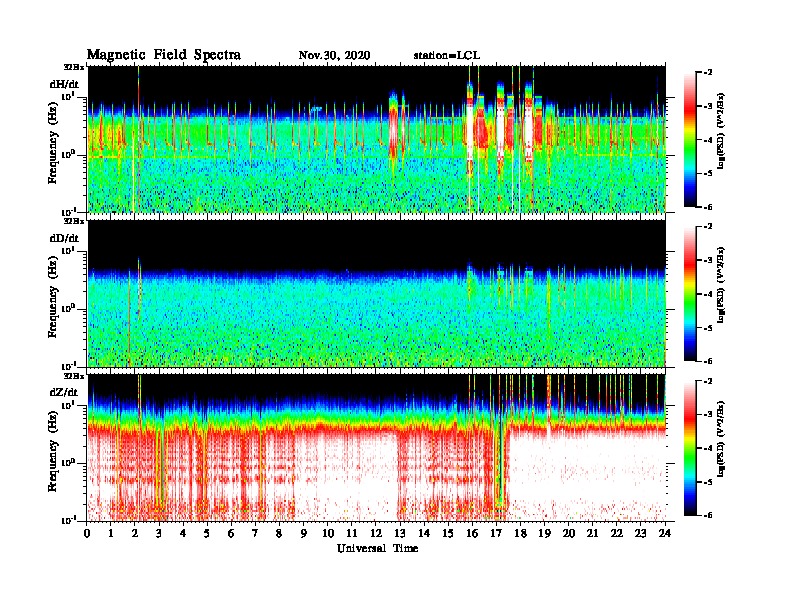Click hour "24" on the time axis
This screenshot has height=612, width=792.
click(665, 533)
